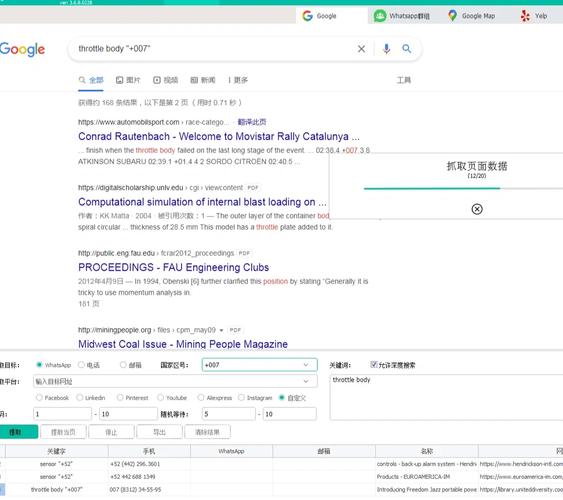This screenshot has height=500, width=563.
Task: Click the export button
Action: coord(159,432)
